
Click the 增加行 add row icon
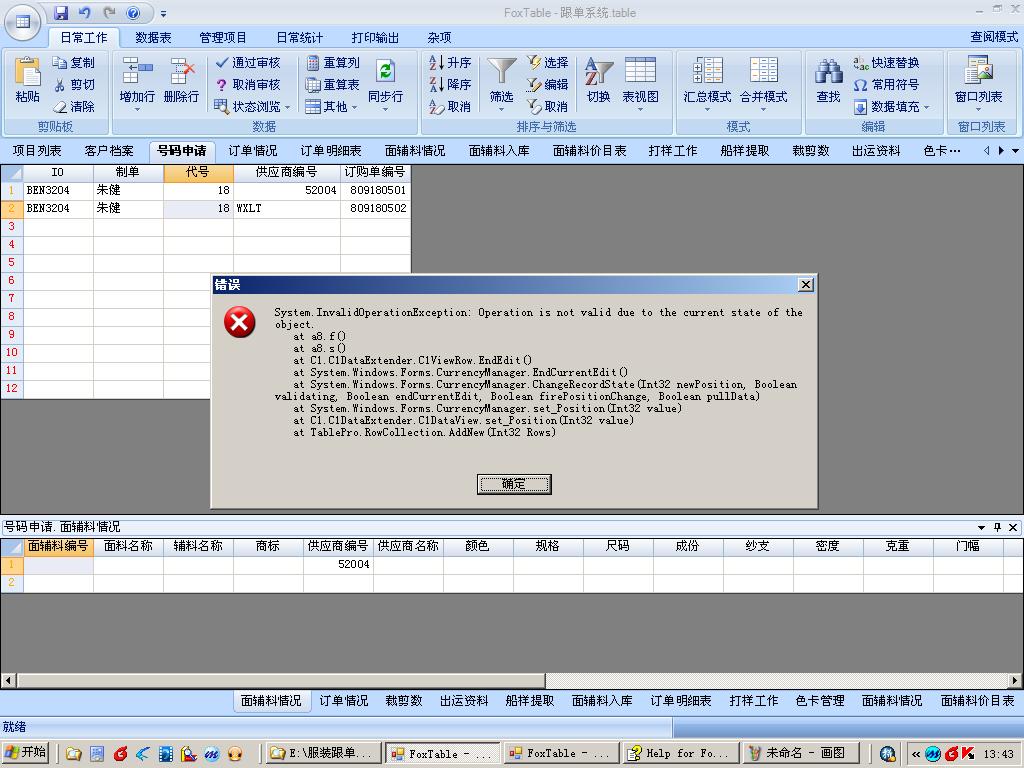click(x=137, y=72)
